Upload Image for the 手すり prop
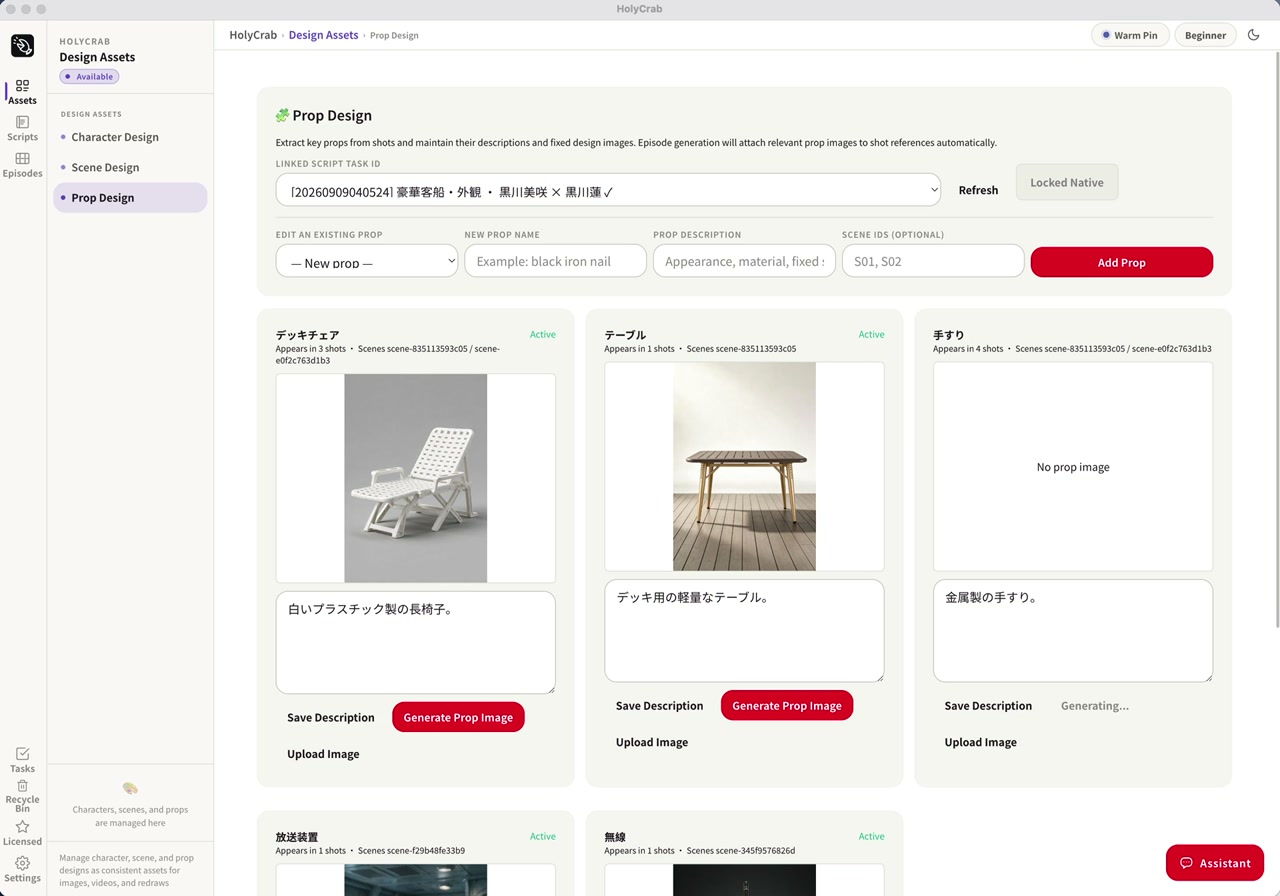 tap(981, 742)
